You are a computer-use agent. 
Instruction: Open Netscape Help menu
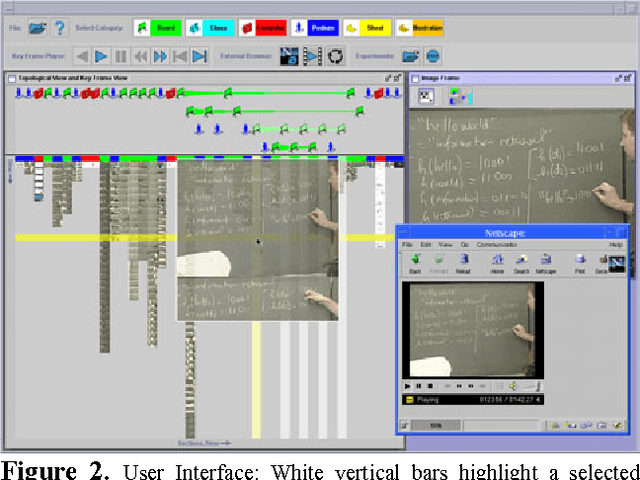[616, 244]
